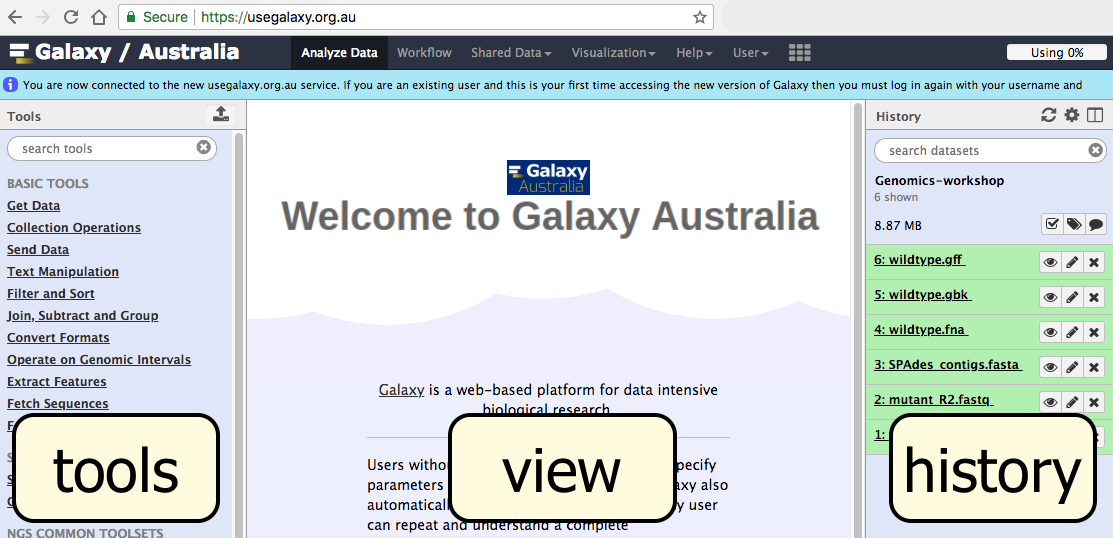Open the User dropdown menu

coord(751,53)
